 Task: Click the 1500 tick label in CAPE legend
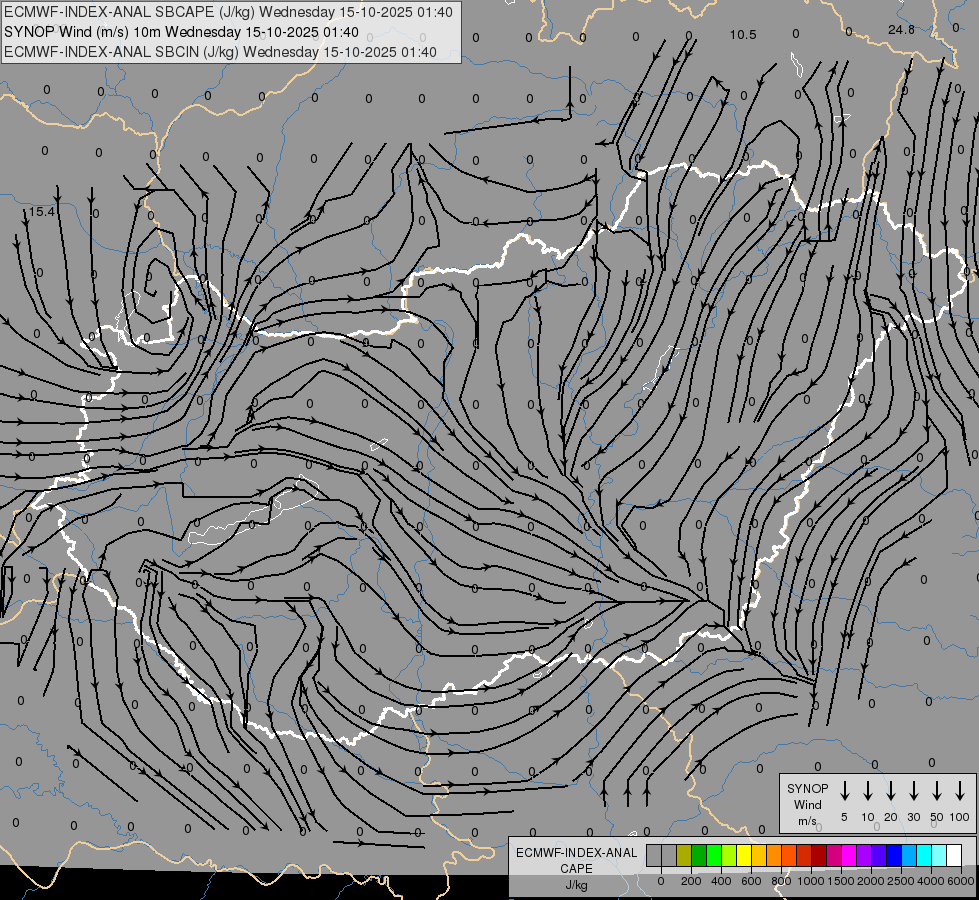[x=841, y=881]
